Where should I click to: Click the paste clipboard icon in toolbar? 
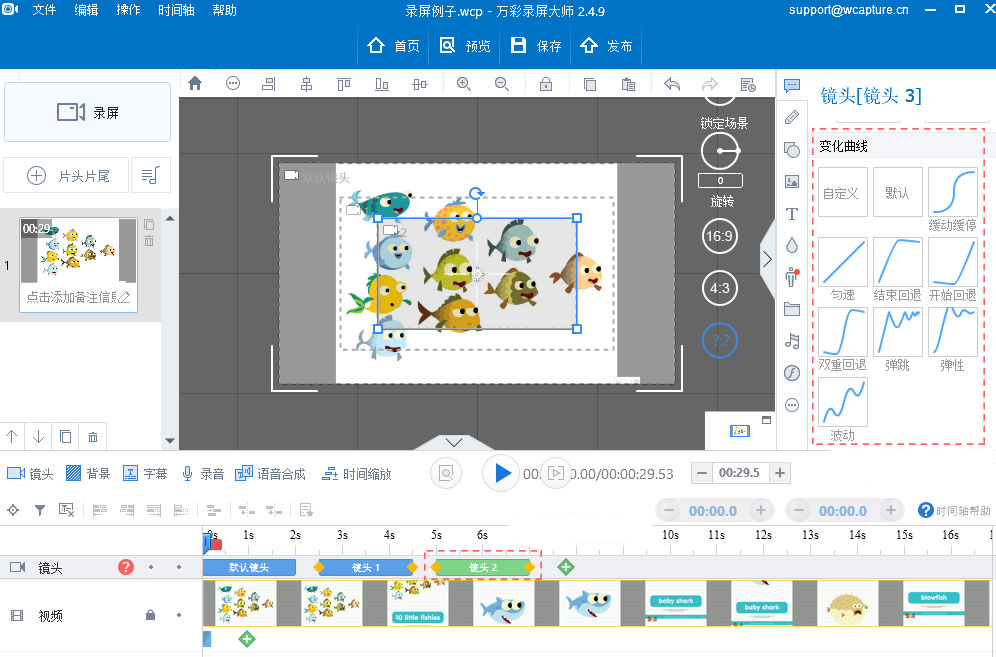628,84
